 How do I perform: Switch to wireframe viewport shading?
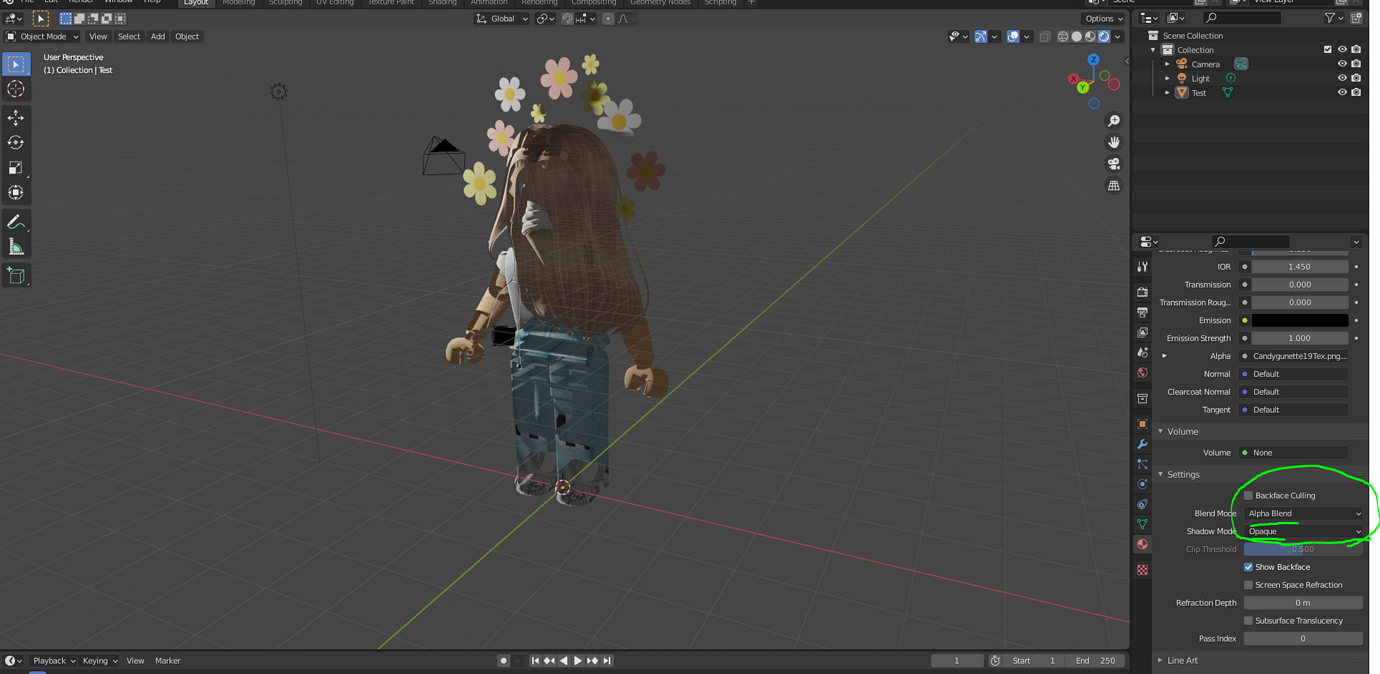pos(1063,37)
